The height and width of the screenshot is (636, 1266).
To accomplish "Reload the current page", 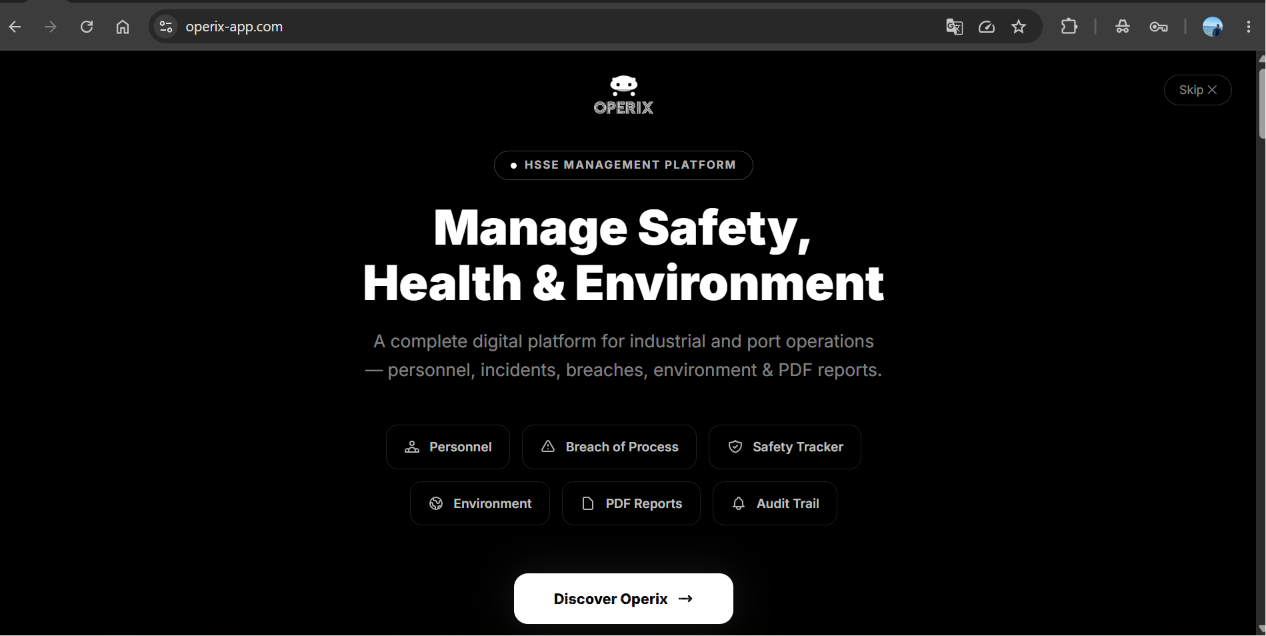I will 87,27.
